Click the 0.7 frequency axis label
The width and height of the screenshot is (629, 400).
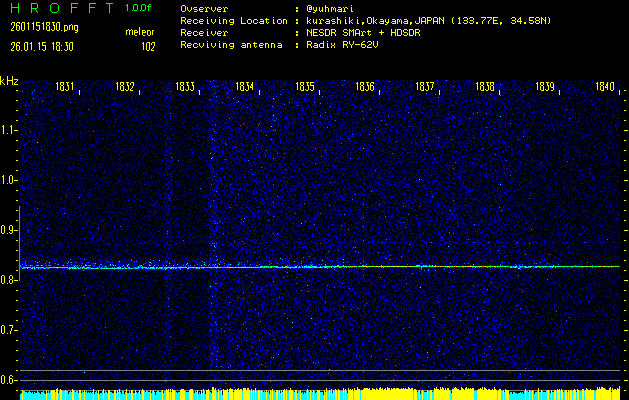pyautogui.click(x=9, y=330)
